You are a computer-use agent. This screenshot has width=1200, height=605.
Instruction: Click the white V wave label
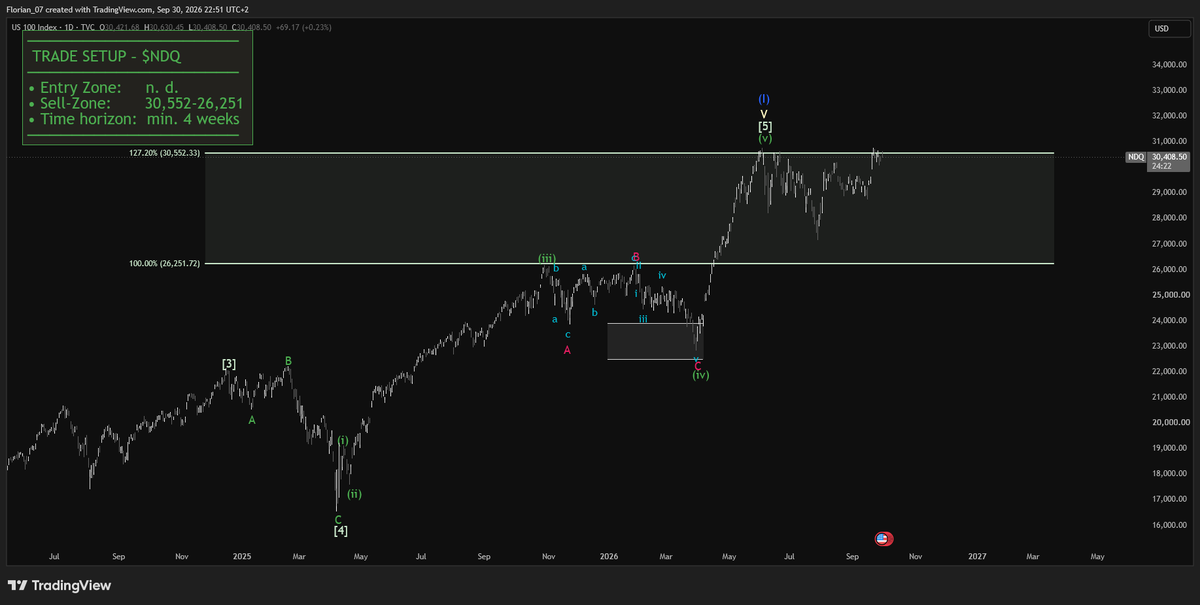pos(764,113)
